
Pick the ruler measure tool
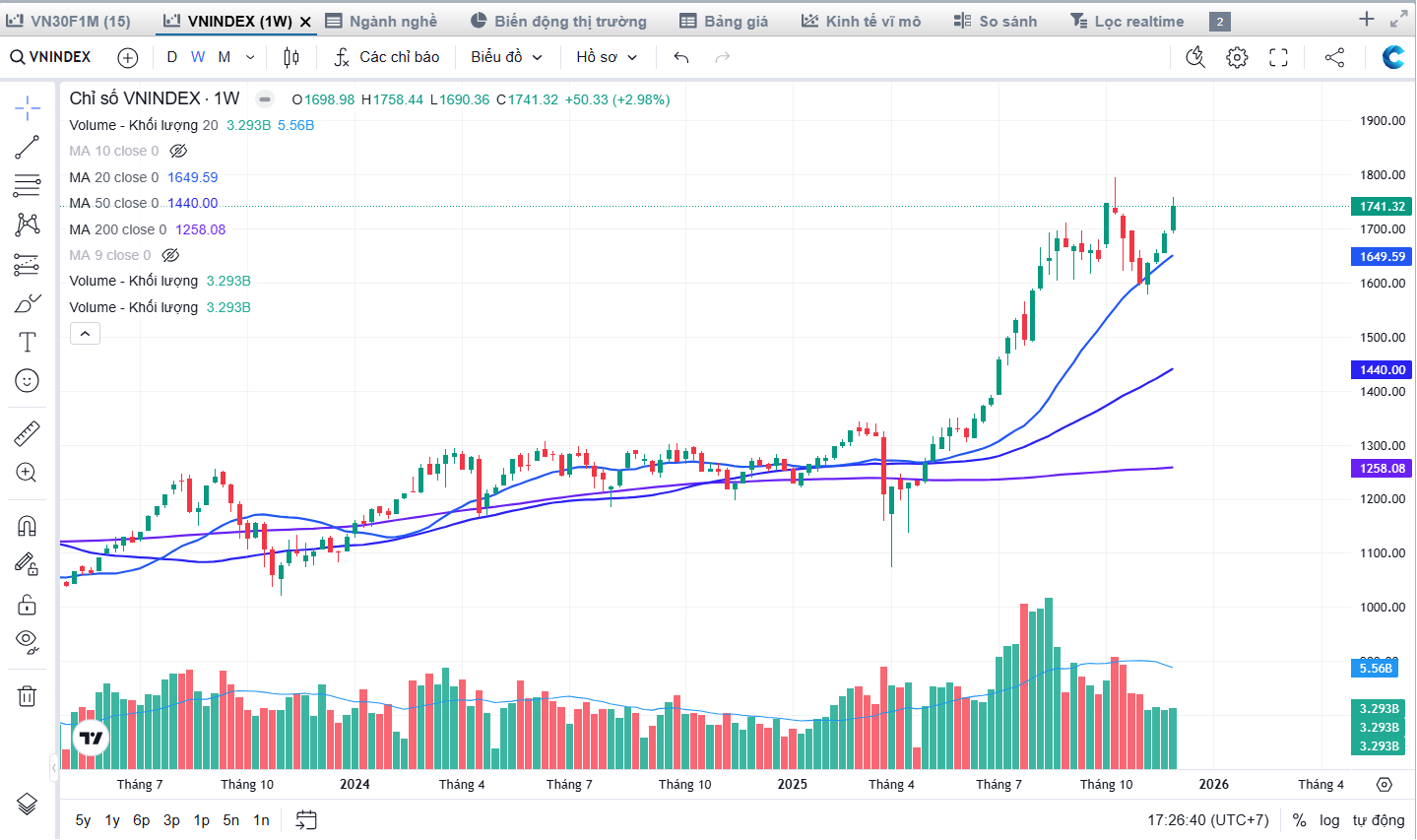(x=27, y=433)
